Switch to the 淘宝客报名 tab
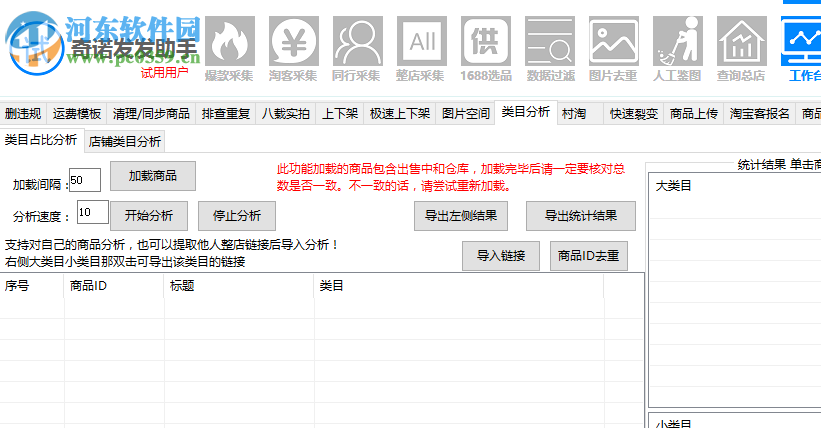821x428 pixels. pyautogui.click(x=760, y=114)
